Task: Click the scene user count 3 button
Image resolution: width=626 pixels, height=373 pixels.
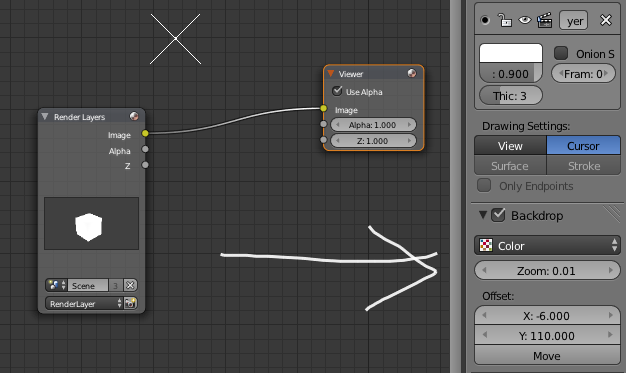Action: point(115,285)
